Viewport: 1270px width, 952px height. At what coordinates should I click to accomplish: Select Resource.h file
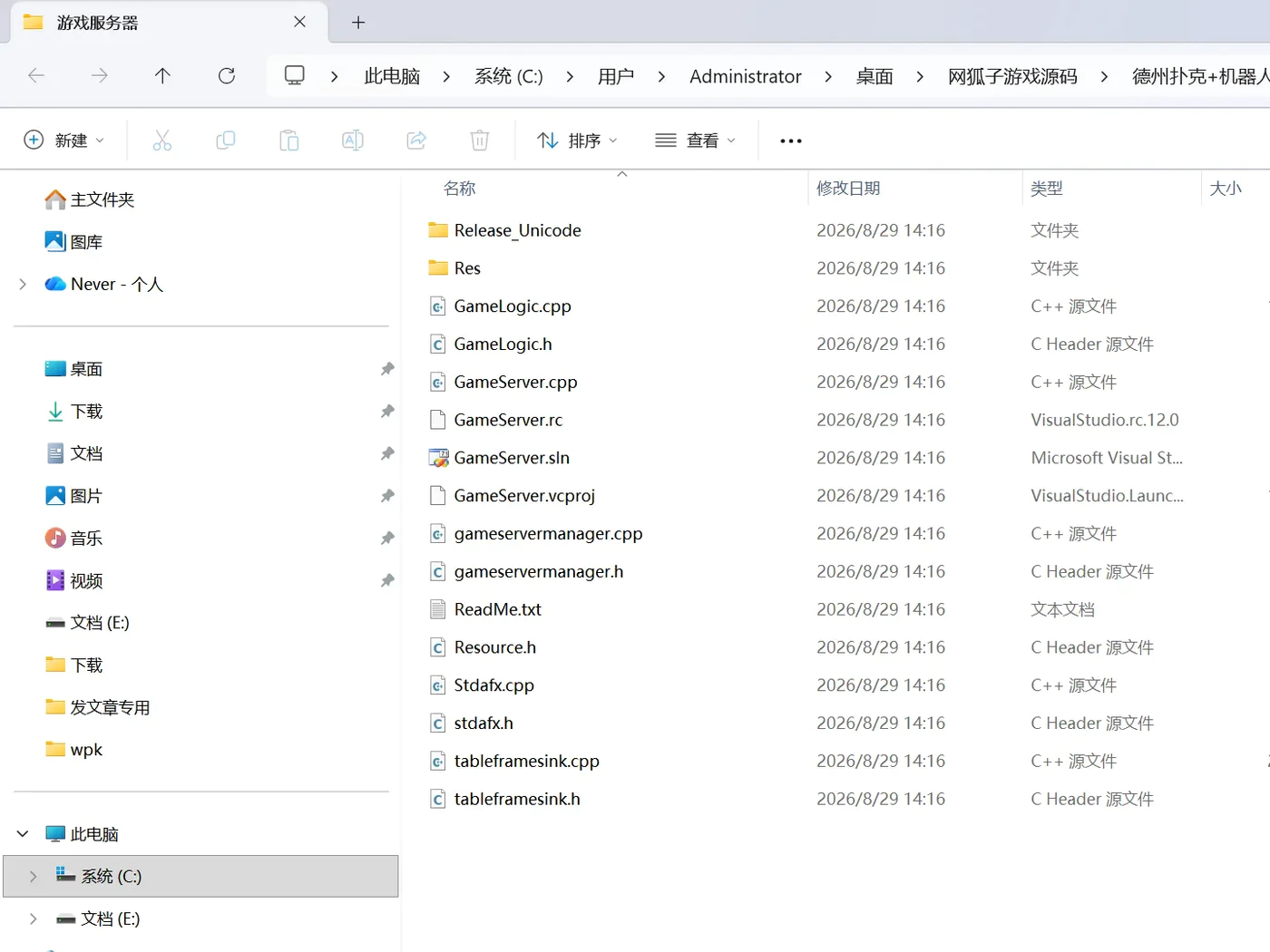(x=495, y=647)
